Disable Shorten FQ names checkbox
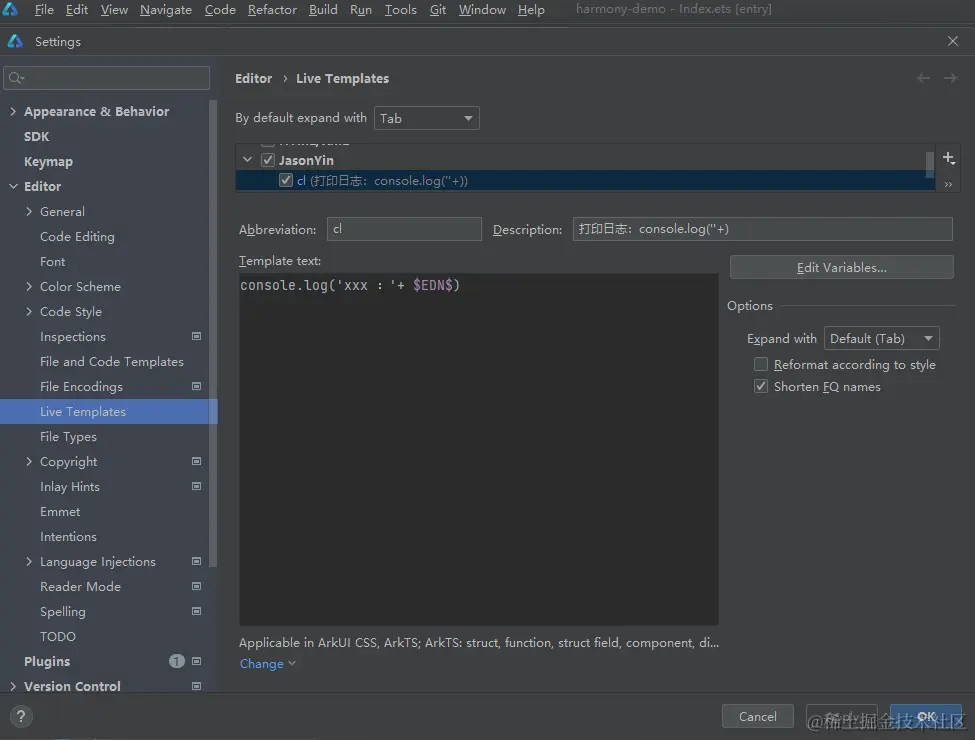Viewport: 975px width, 740px height. [760, 386]
